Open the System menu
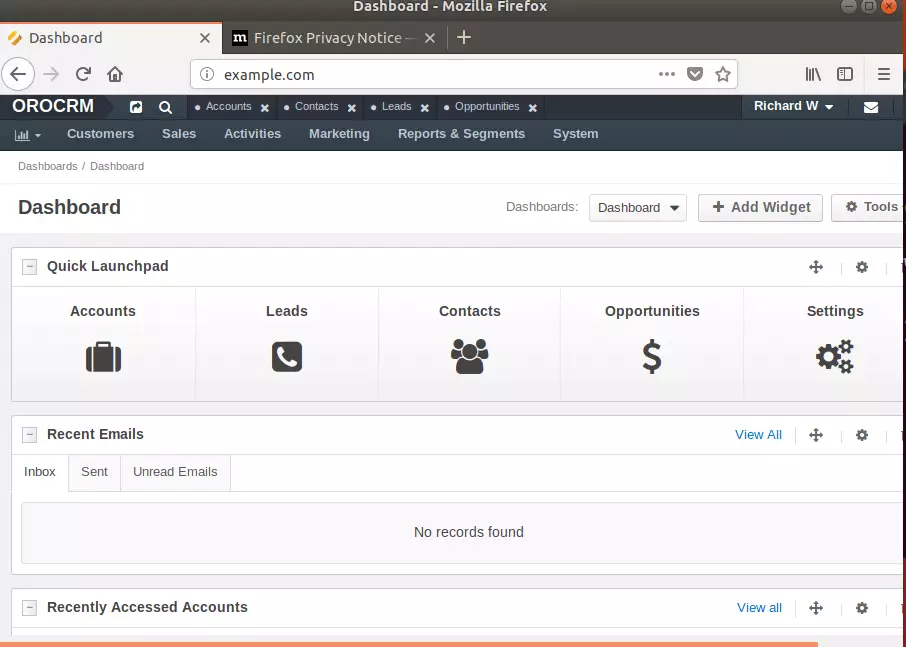The image size is (906, 647). pyautogui.click(x=575, y=134)
